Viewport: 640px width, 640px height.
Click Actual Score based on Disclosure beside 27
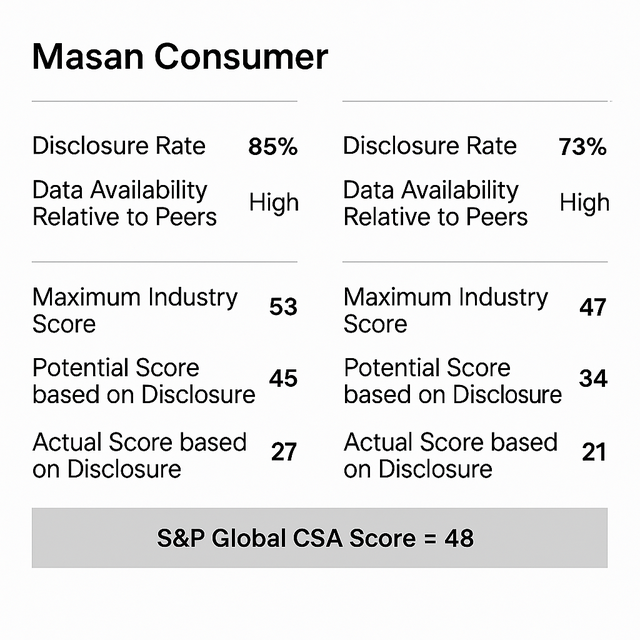[140, 455]
